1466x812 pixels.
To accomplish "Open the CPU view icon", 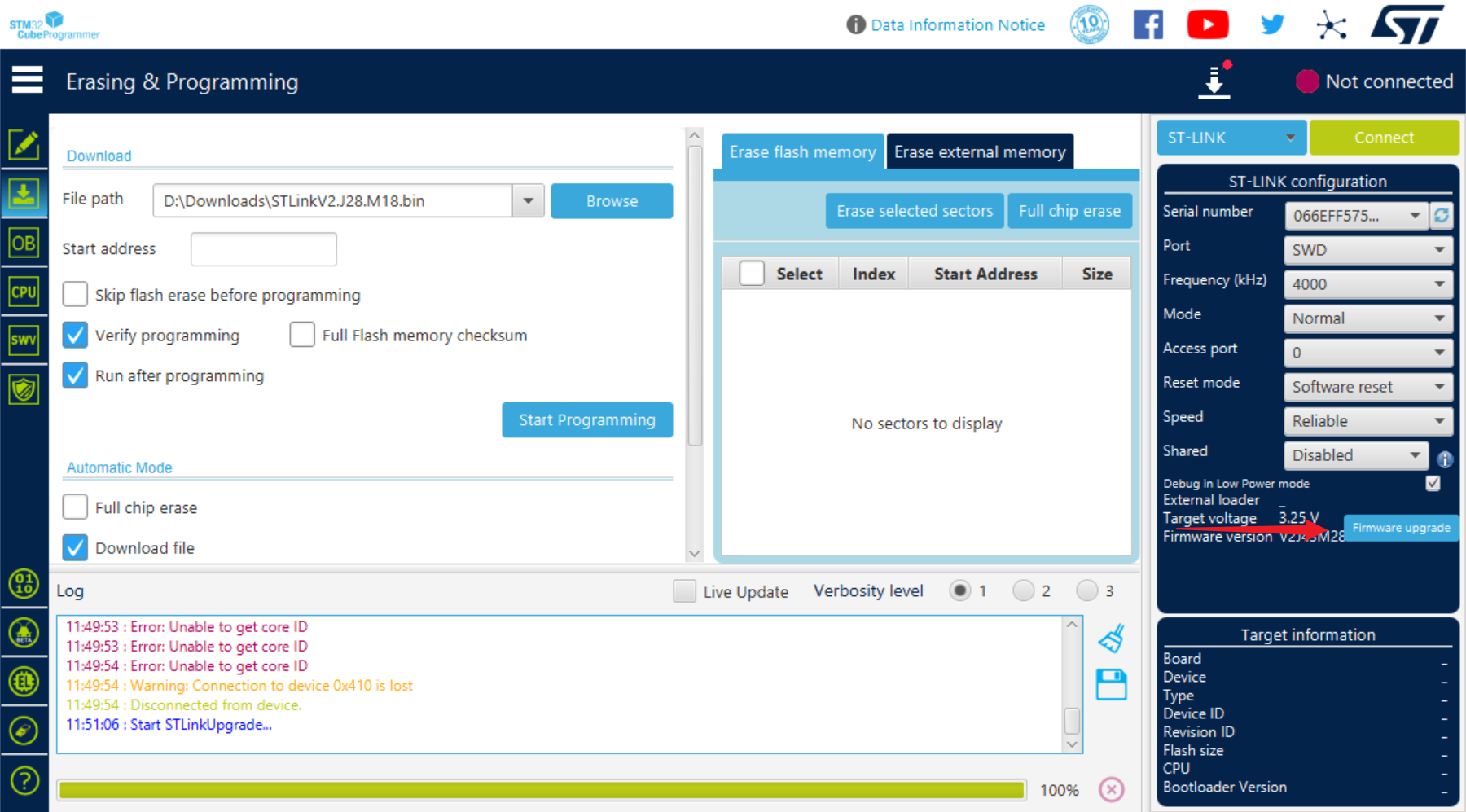I will click(24, 292).
